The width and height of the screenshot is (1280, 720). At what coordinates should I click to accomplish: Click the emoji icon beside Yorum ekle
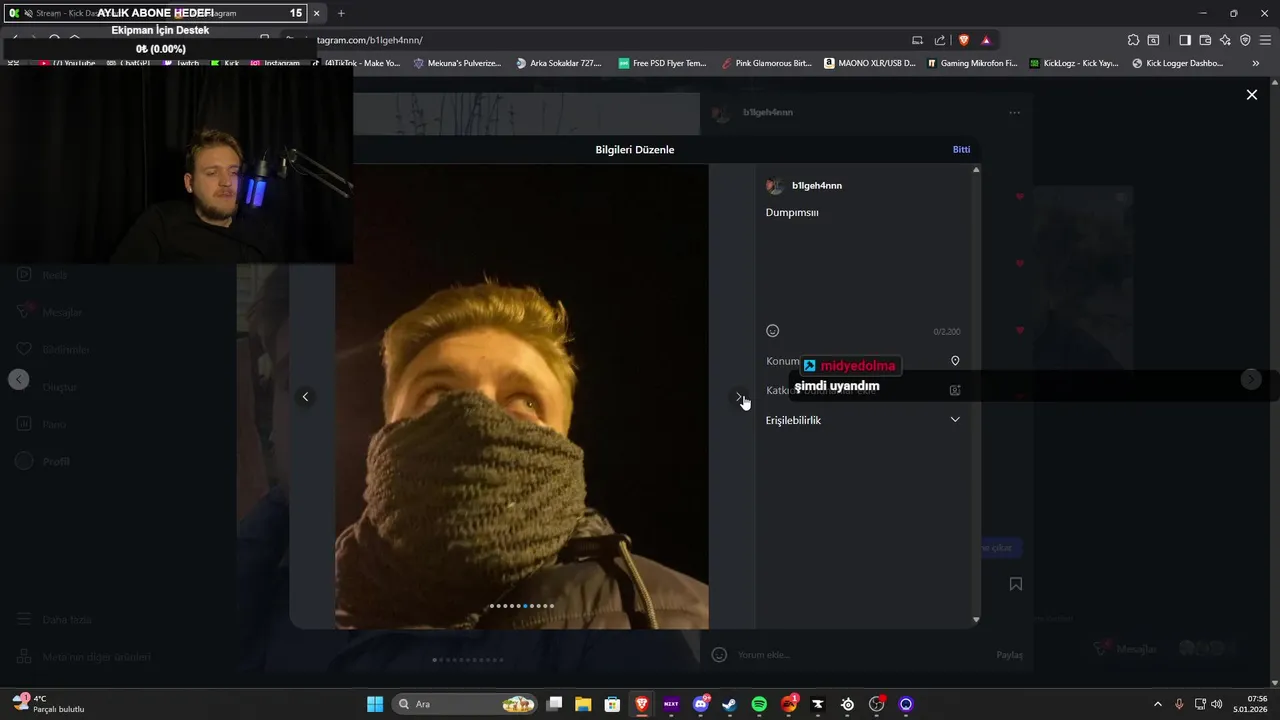click(x=718, y=655)
